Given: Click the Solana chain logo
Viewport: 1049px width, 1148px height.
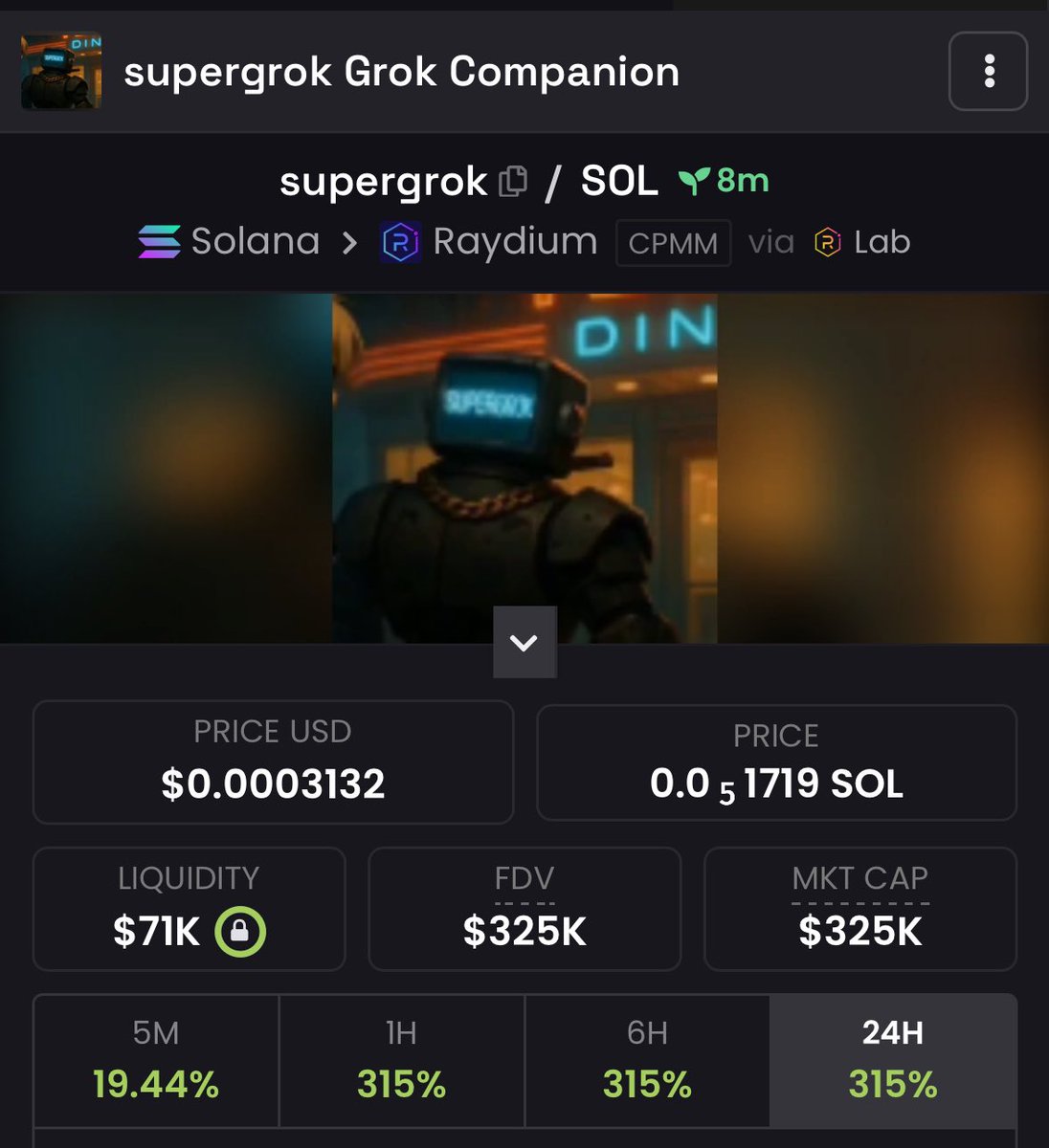Looking at the screenshot, I should point(159,242).
